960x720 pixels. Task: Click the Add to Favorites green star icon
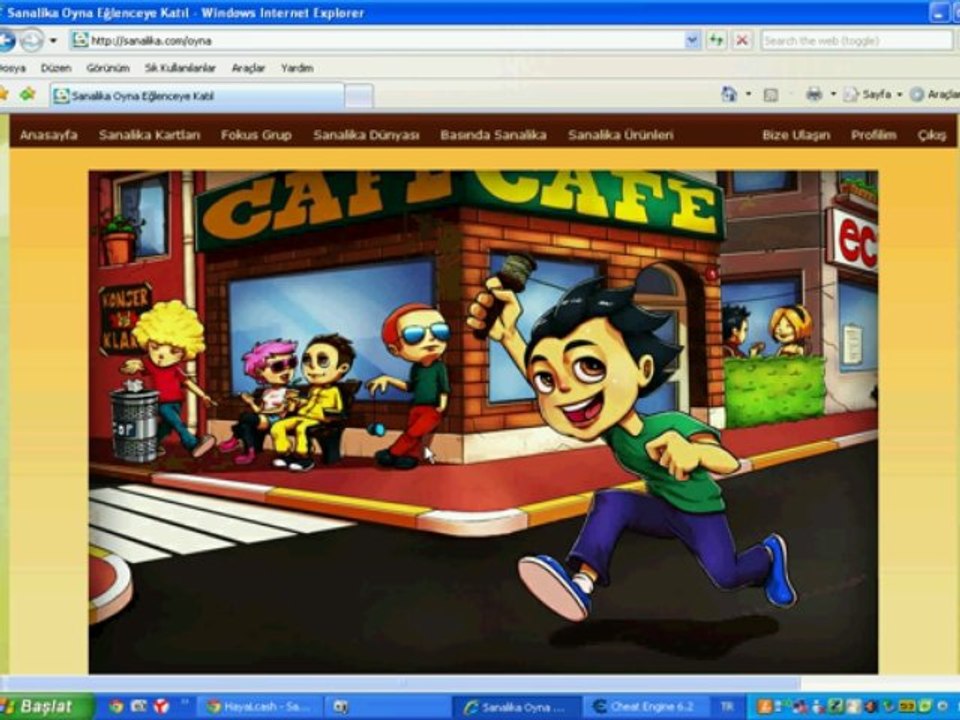[x=27, y=94]
